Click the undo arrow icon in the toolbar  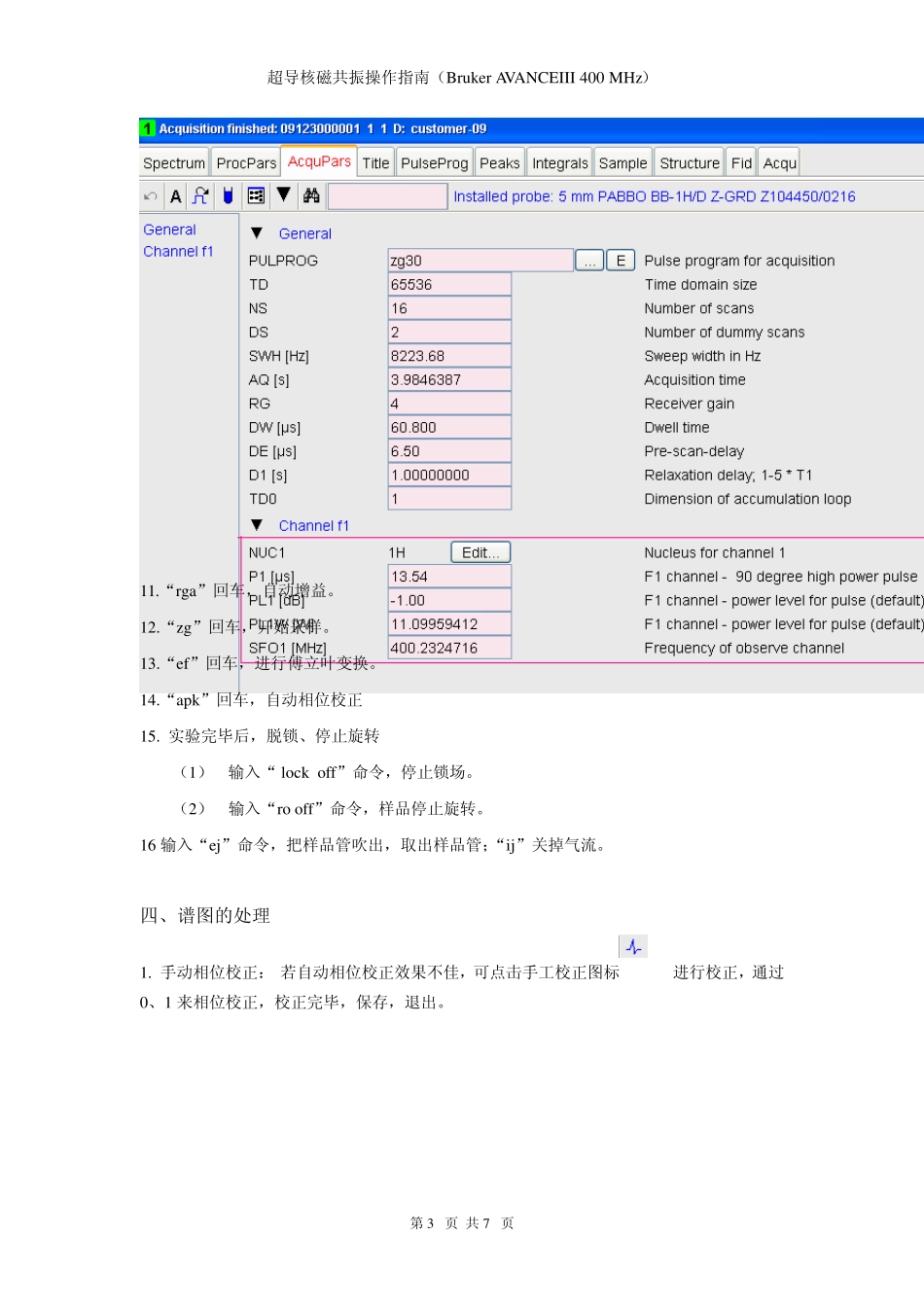point(151,196)
